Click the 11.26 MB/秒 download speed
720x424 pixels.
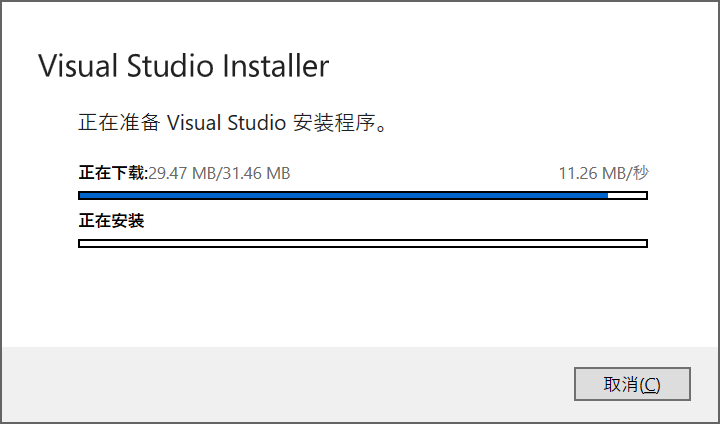603,173
